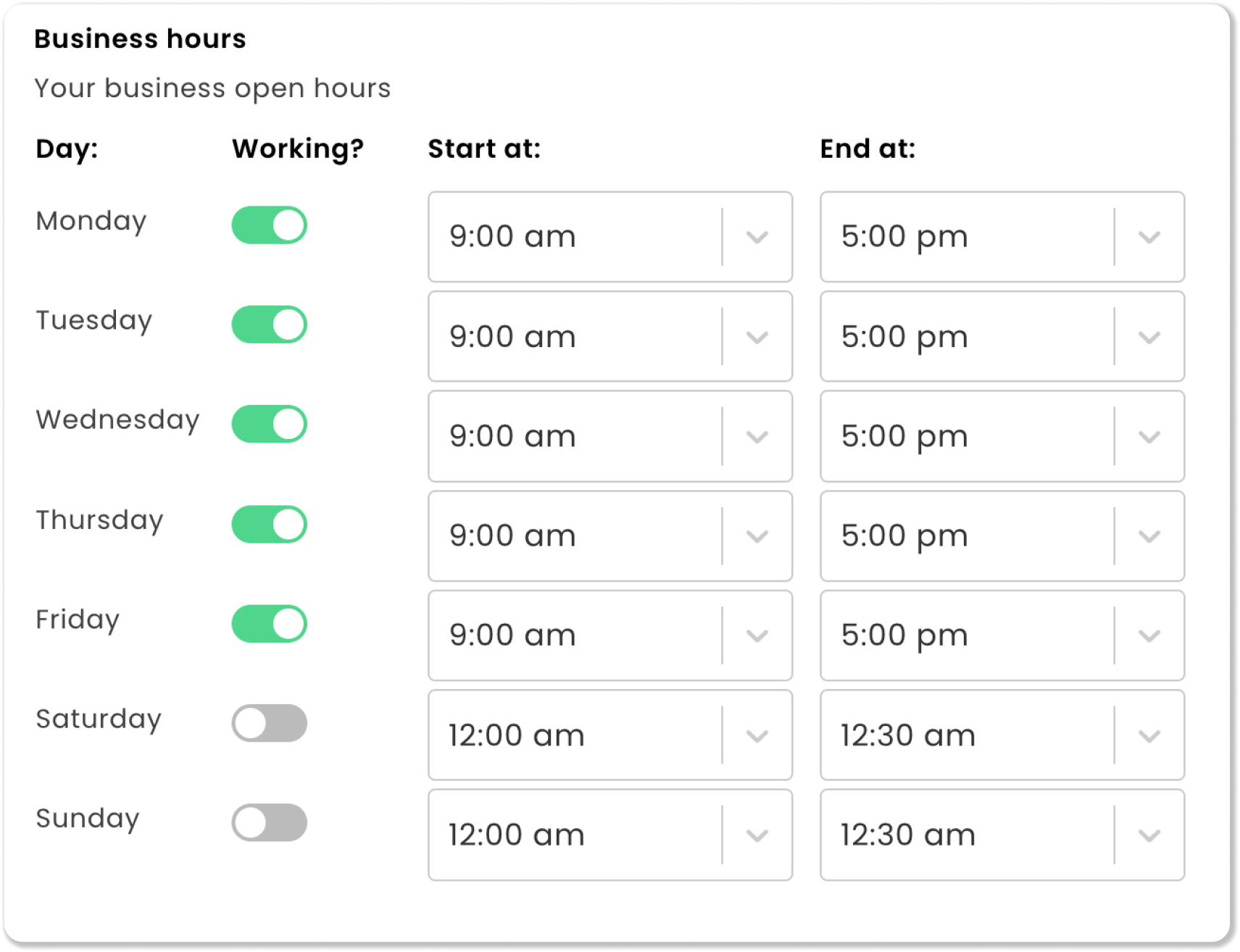The height and width of the screenshot is (952, 1240).
Task: Click Friday's 9:00 am start field
Action: pyautogui.click(x=573, y=636)
